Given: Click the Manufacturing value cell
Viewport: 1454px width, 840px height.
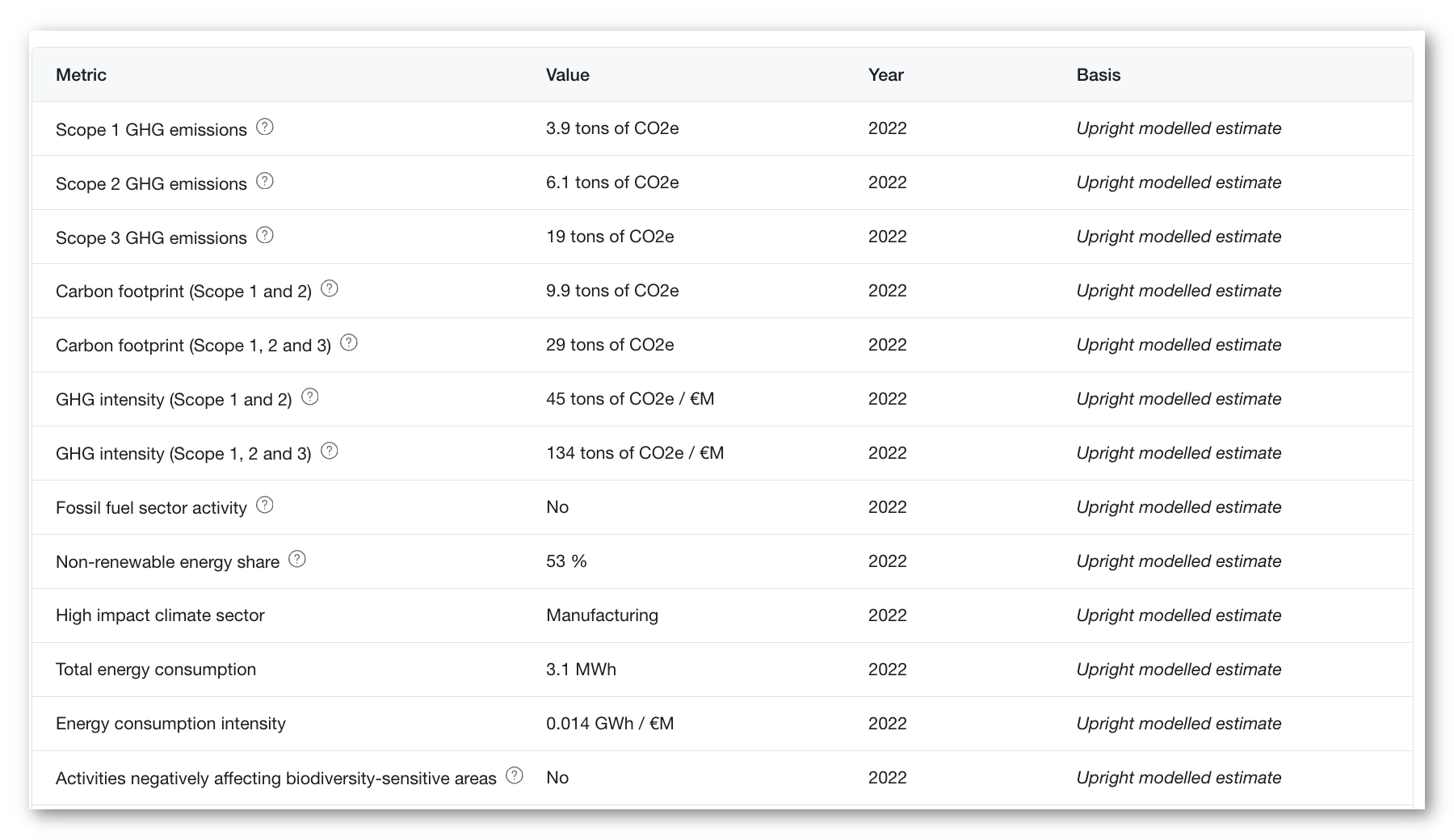Looking at the screenshot, I should [x=602, y=615].
